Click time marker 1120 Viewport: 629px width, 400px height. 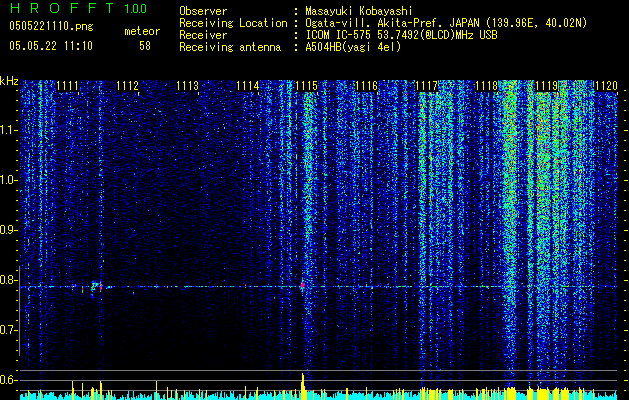pos(606,86)
